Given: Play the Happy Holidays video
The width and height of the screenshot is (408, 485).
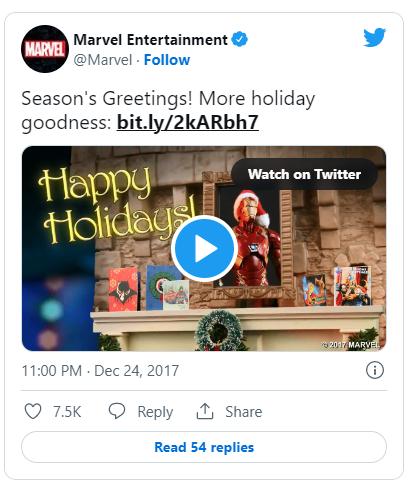Looking at the screenshot, I should 204,248.
